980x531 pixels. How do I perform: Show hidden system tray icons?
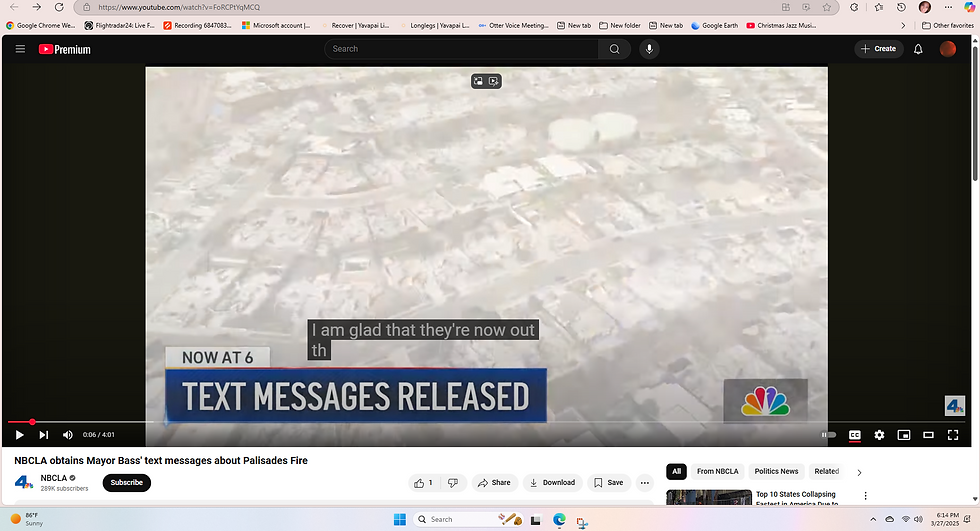[x=873, y=519]
